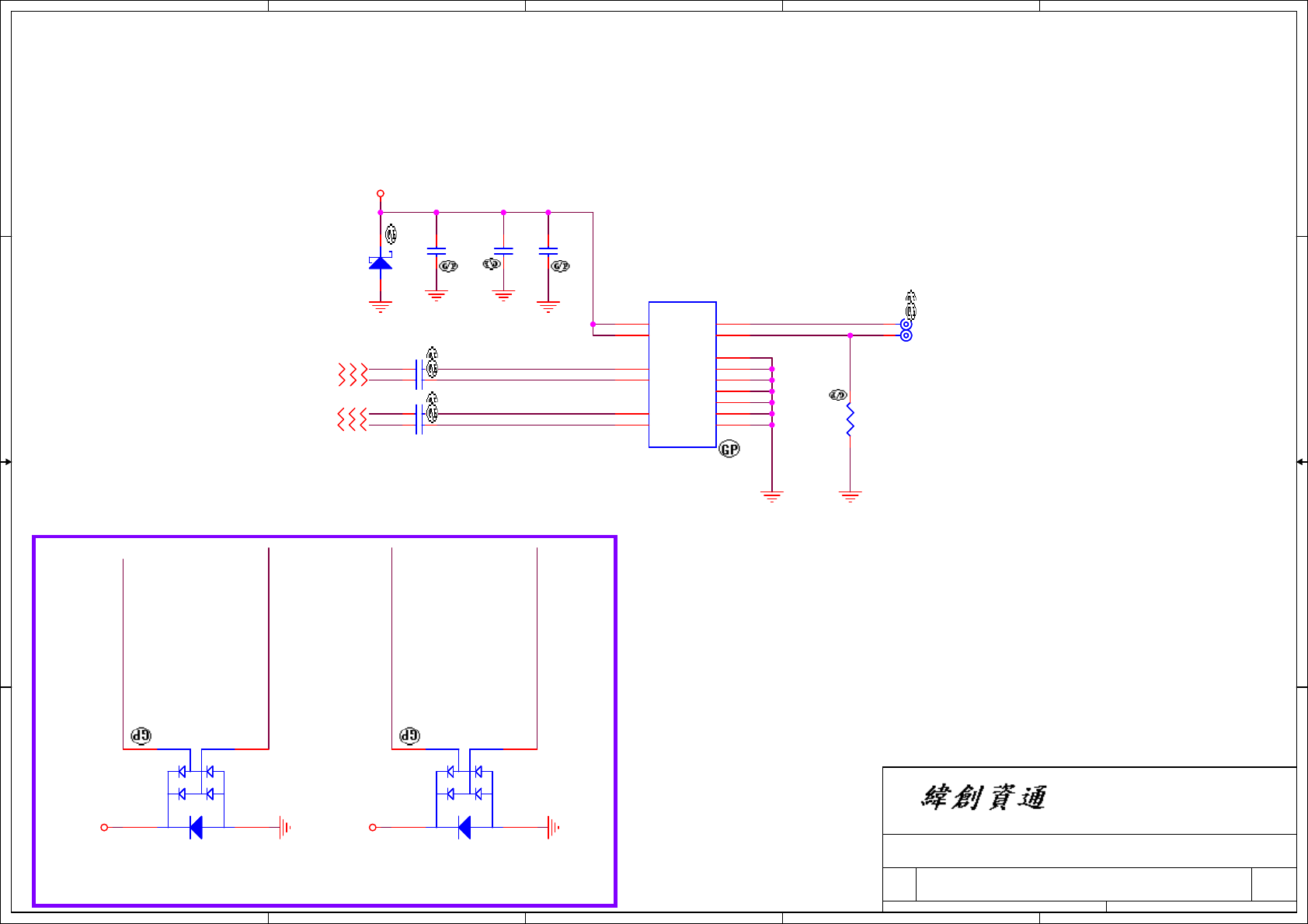The height and width of the screenshot is (924, 1308).
Task: Click left chassis ground symbol in purple box
Action: (x=285, y=828)
